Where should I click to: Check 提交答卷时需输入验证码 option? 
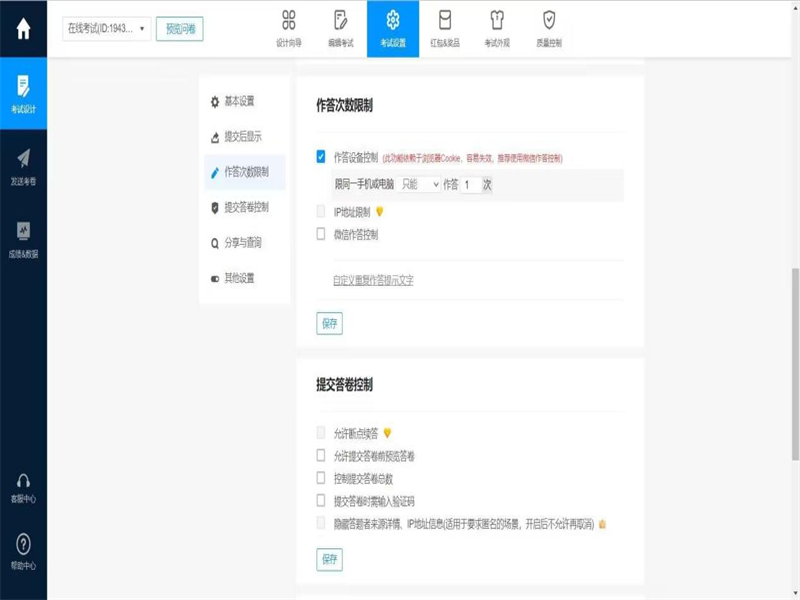(321, 500)
